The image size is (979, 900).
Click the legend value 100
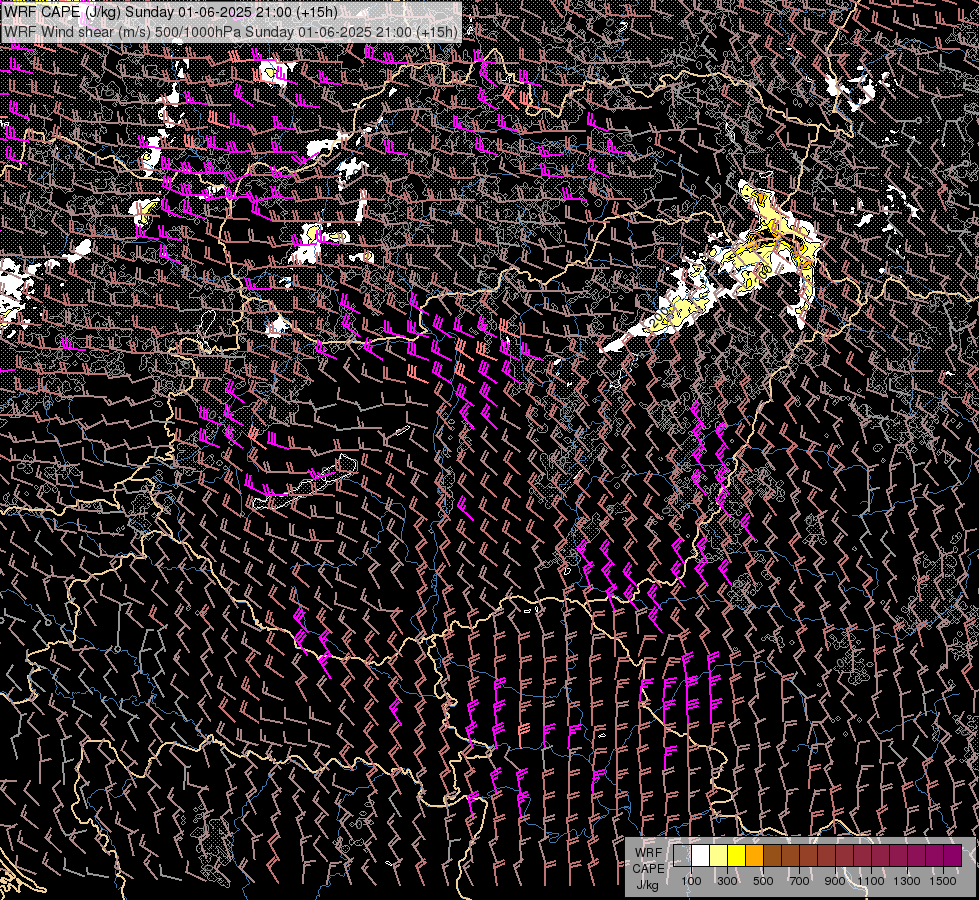click(x=691, y=881)
